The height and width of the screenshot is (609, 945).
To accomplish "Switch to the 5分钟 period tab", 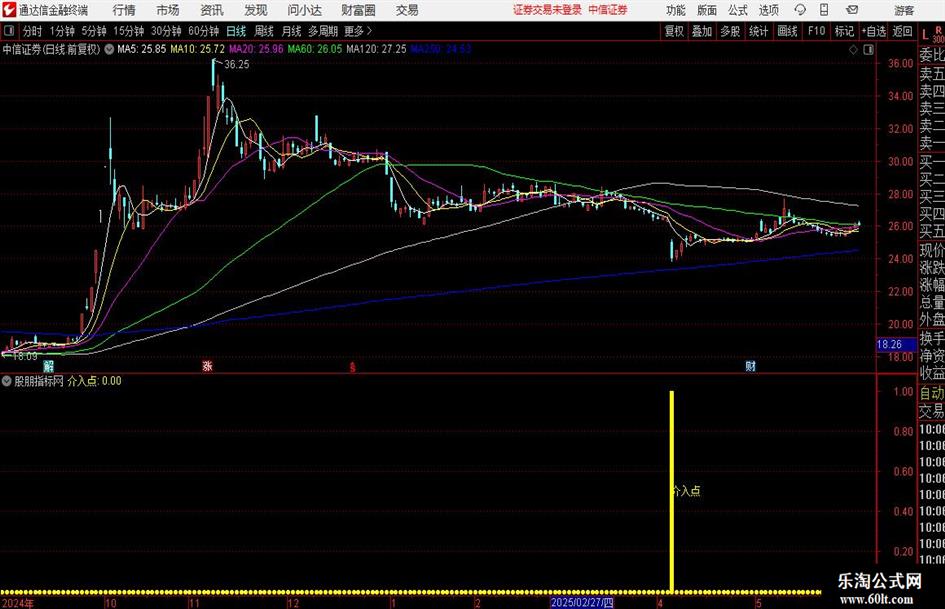I will tap(94, 31).
